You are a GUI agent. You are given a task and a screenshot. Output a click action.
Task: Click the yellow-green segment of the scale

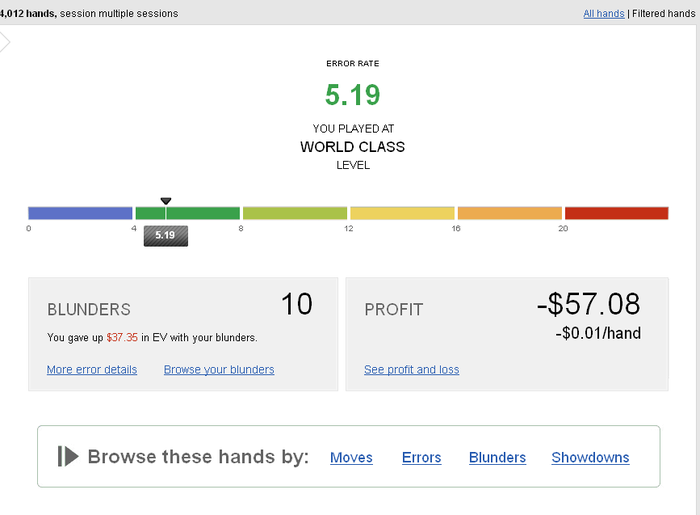pyautogui.click(x=295, y=213)
